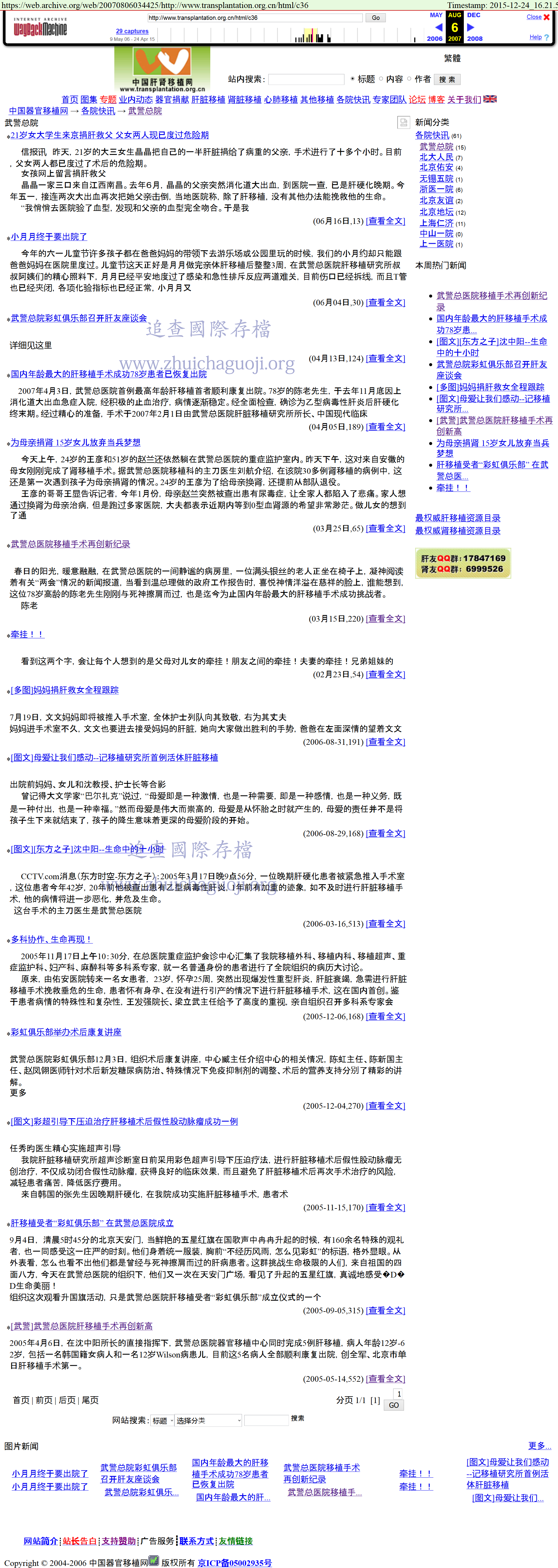Click the print page icon beside article list
The width and height of the screenshot is (558, 1568).
[x=403, y=123]
